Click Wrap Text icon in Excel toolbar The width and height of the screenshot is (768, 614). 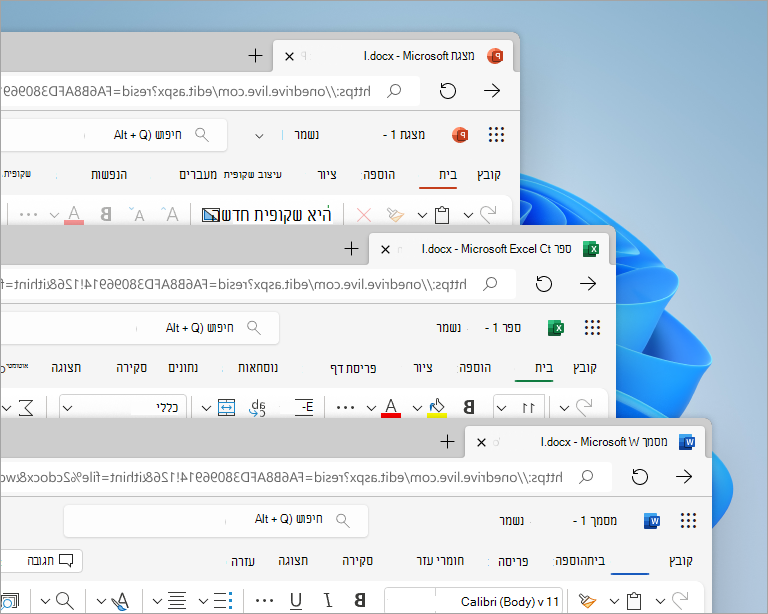coord(257,407)
